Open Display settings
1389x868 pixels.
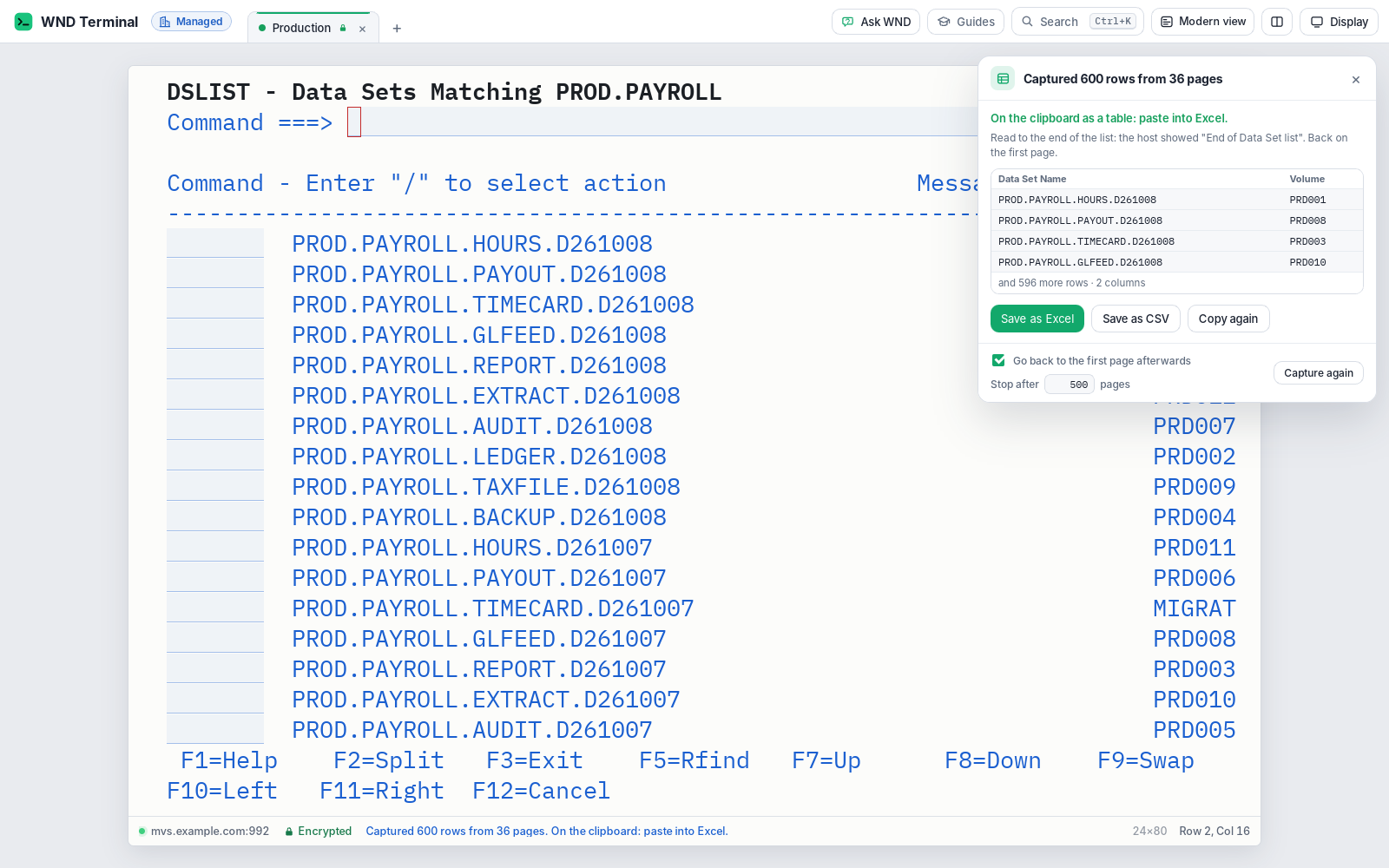pos(1339,22)
